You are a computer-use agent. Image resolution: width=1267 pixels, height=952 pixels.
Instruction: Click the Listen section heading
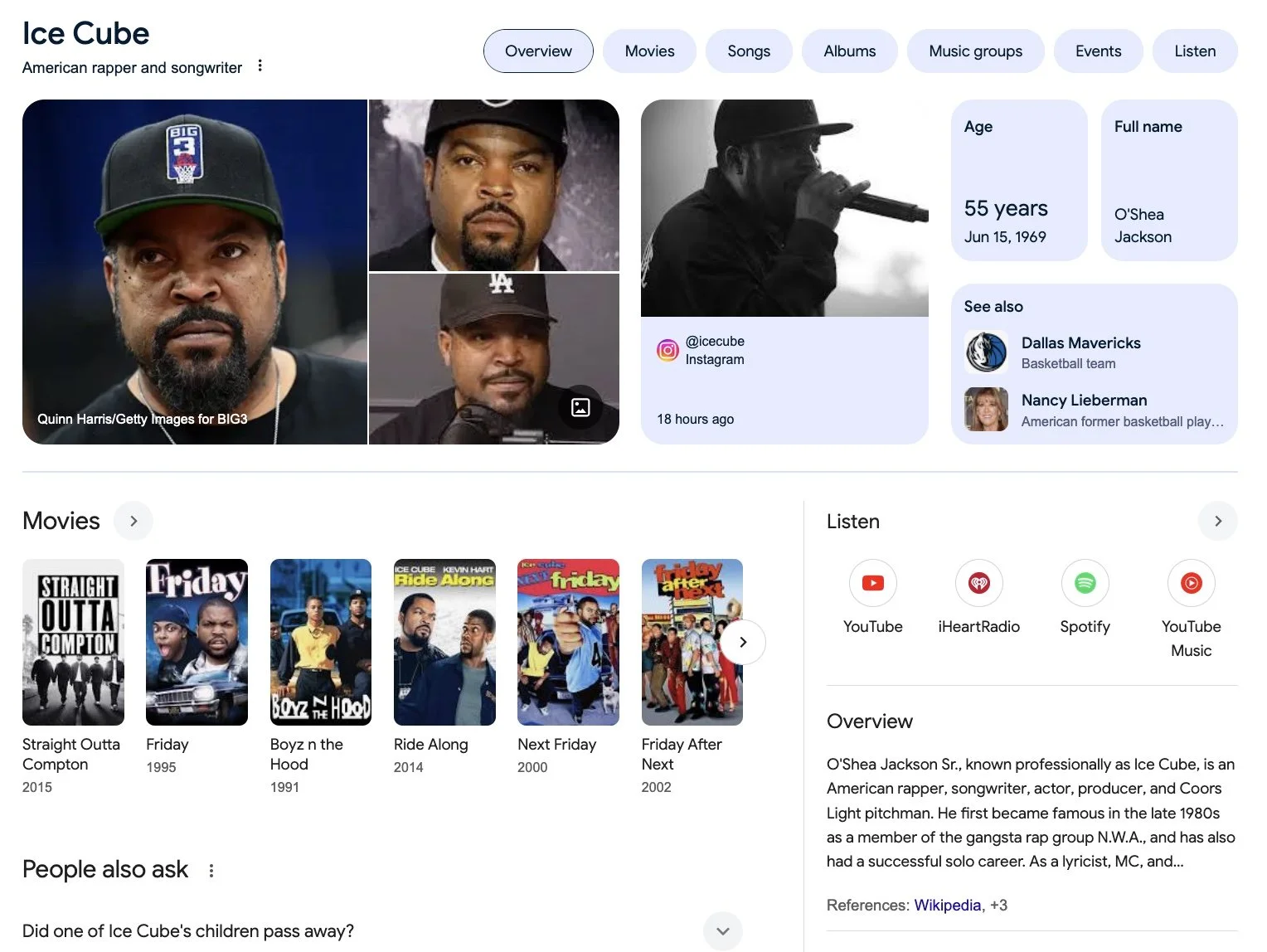click(852, 522)
